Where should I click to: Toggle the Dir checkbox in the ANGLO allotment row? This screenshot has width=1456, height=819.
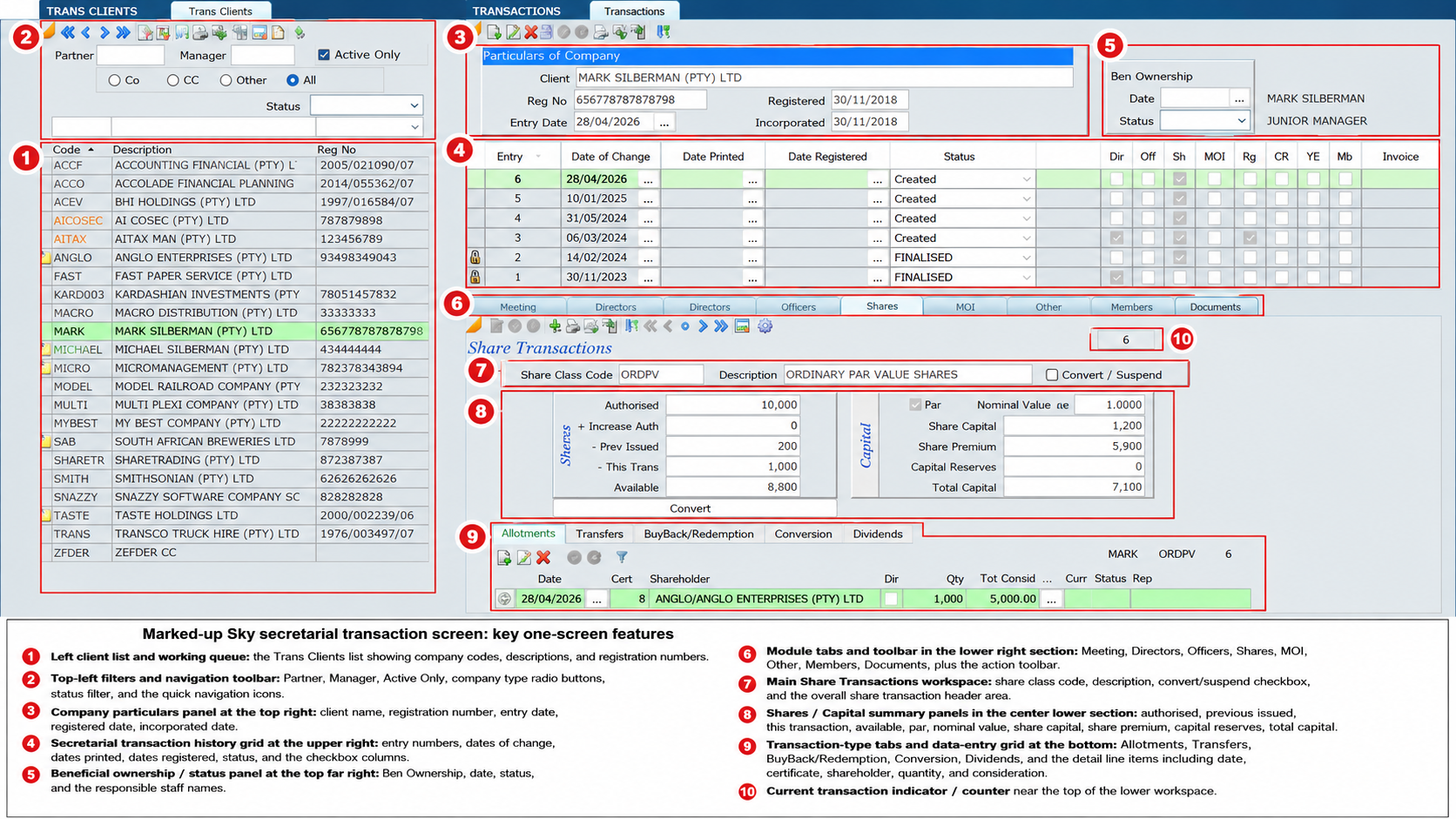[x=891, y=599]
